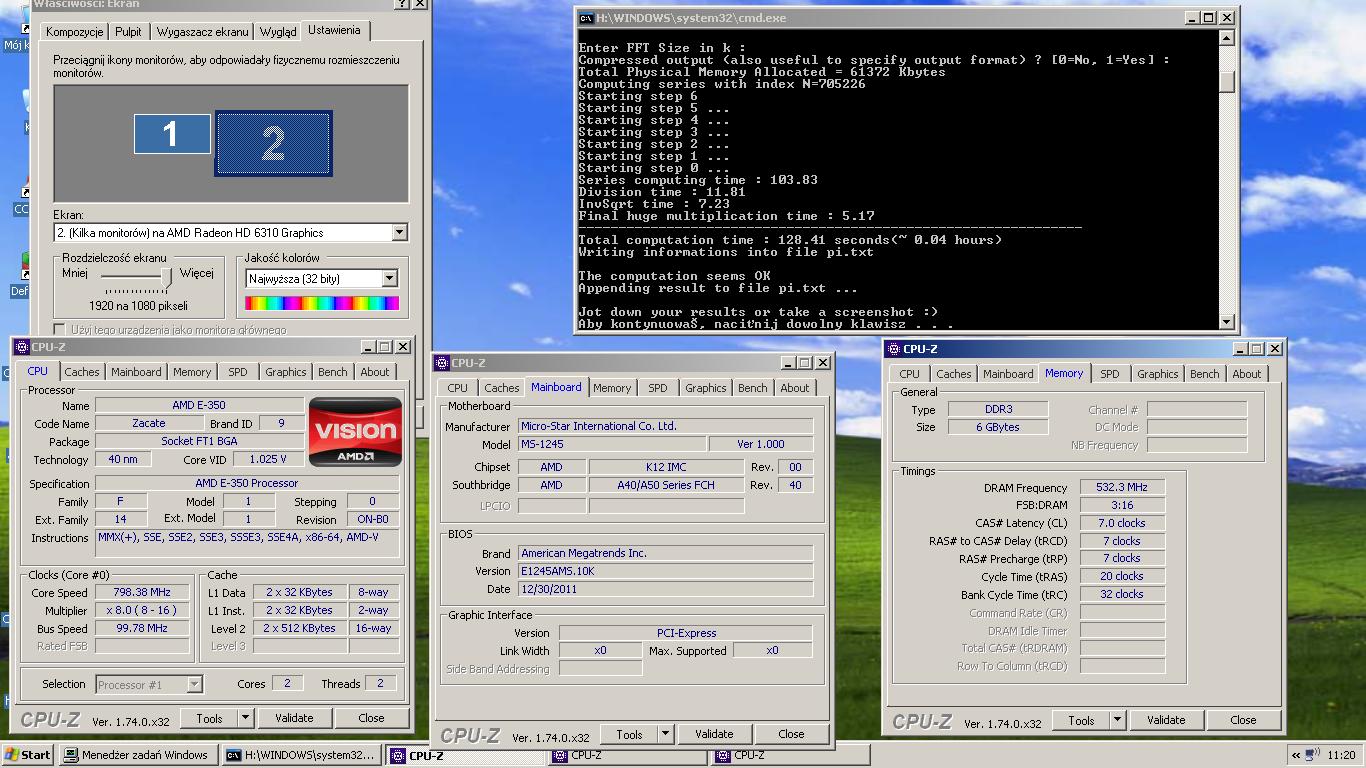The height and width of the screenshot is (768, 1366).
Task: Click Close button in middle CPU-Z window
Action: click(791, 734)
